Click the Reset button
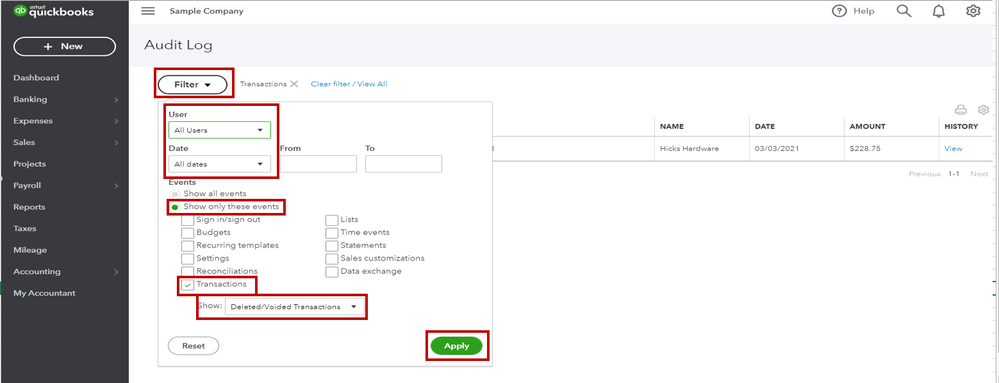Viewport: 999px width, 383px height. [193, 346]
